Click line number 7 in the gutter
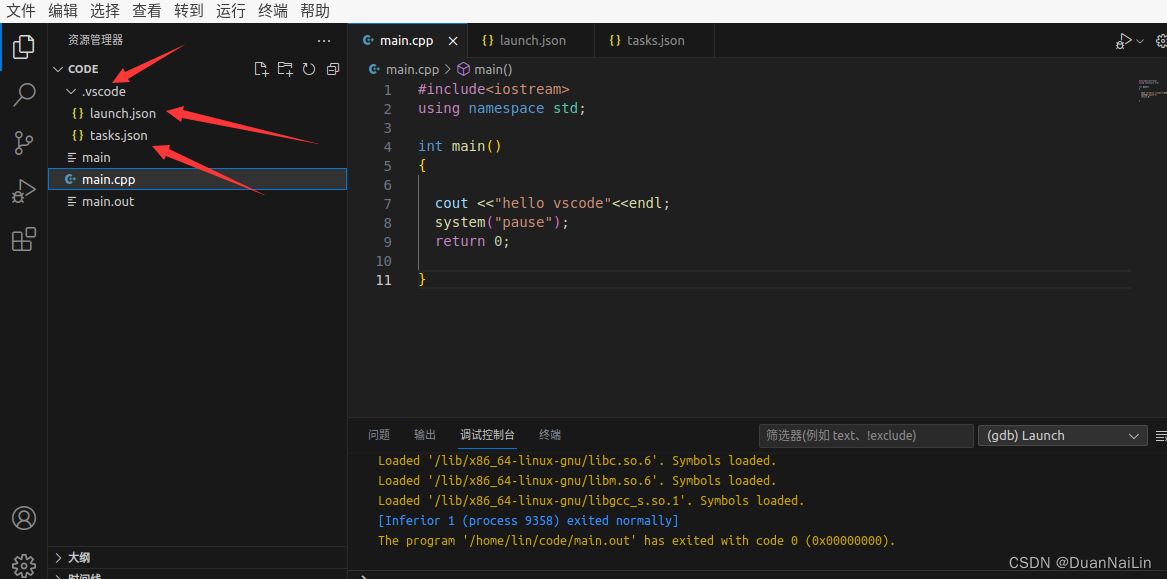 [x=387, y=204]
